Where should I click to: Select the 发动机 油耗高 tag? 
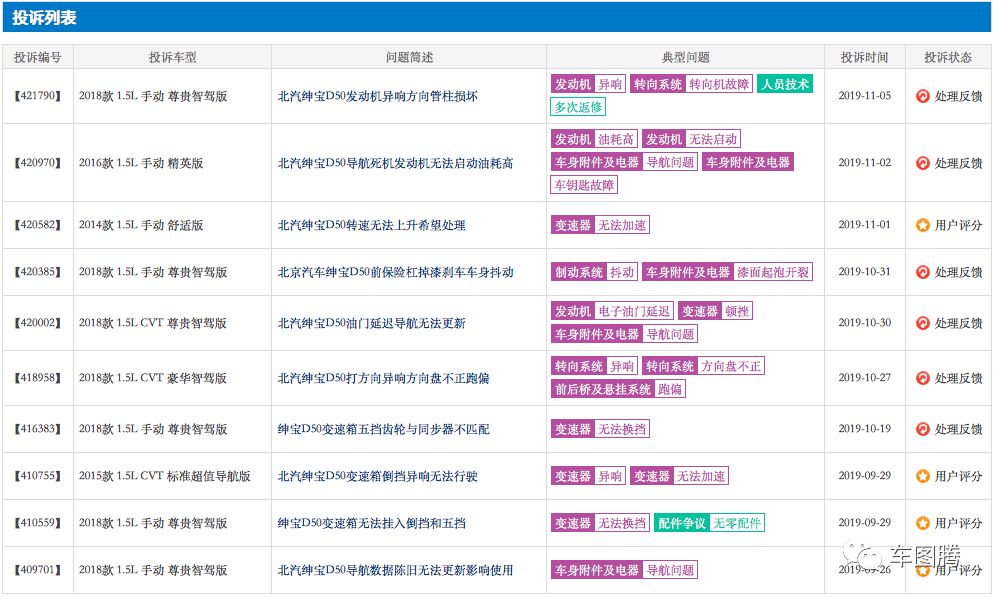(x=594, y=139)
